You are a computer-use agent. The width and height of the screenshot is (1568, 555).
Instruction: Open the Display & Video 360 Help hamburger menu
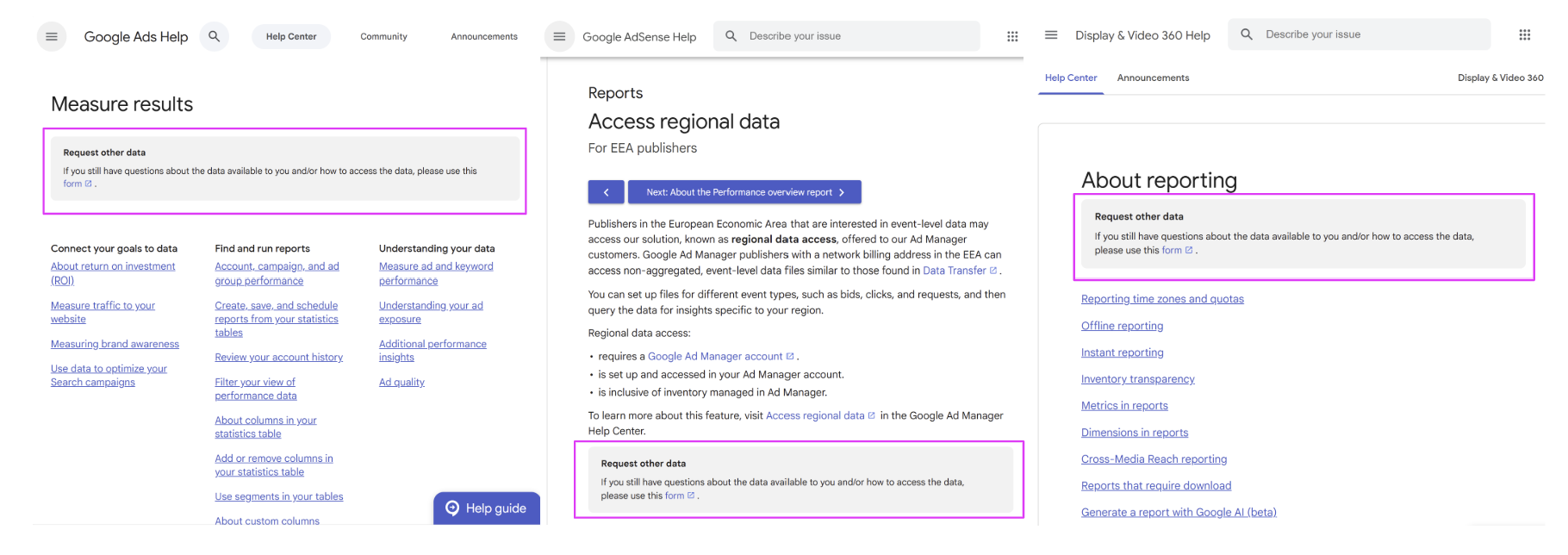1051,34
